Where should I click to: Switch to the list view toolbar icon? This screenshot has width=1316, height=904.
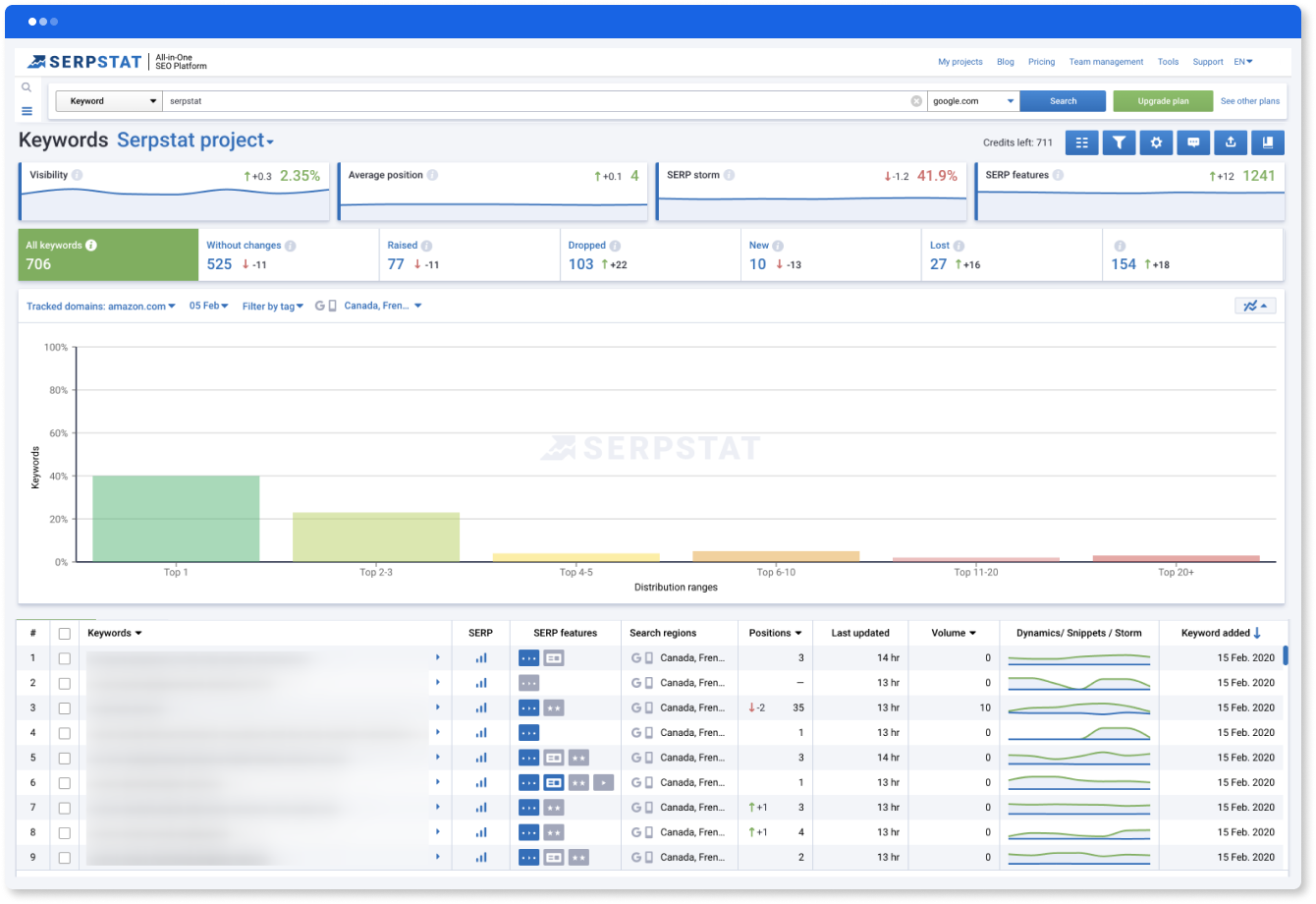[1081, 142]
